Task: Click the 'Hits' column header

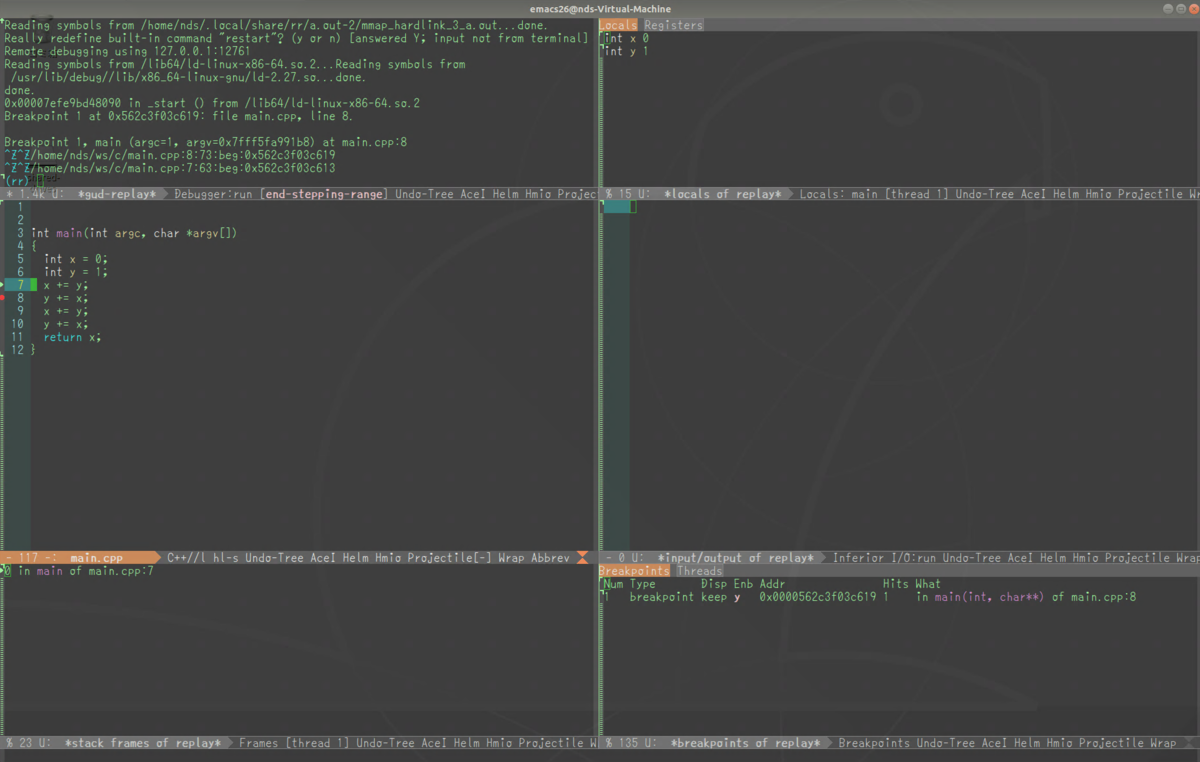Action: coord(895,584)
